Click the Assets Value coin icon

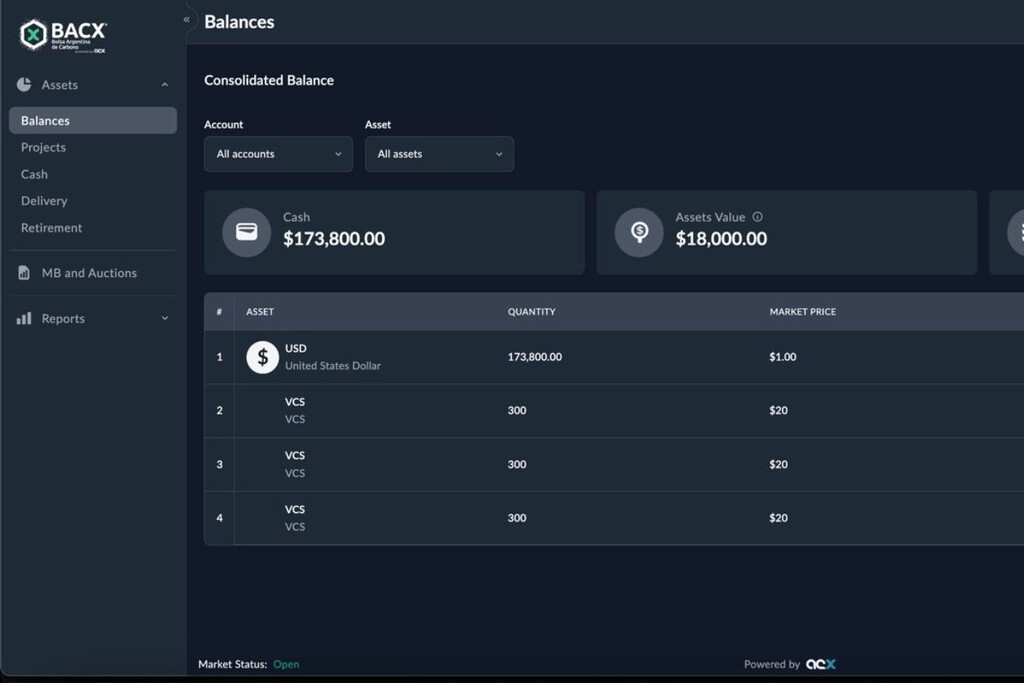639,232
